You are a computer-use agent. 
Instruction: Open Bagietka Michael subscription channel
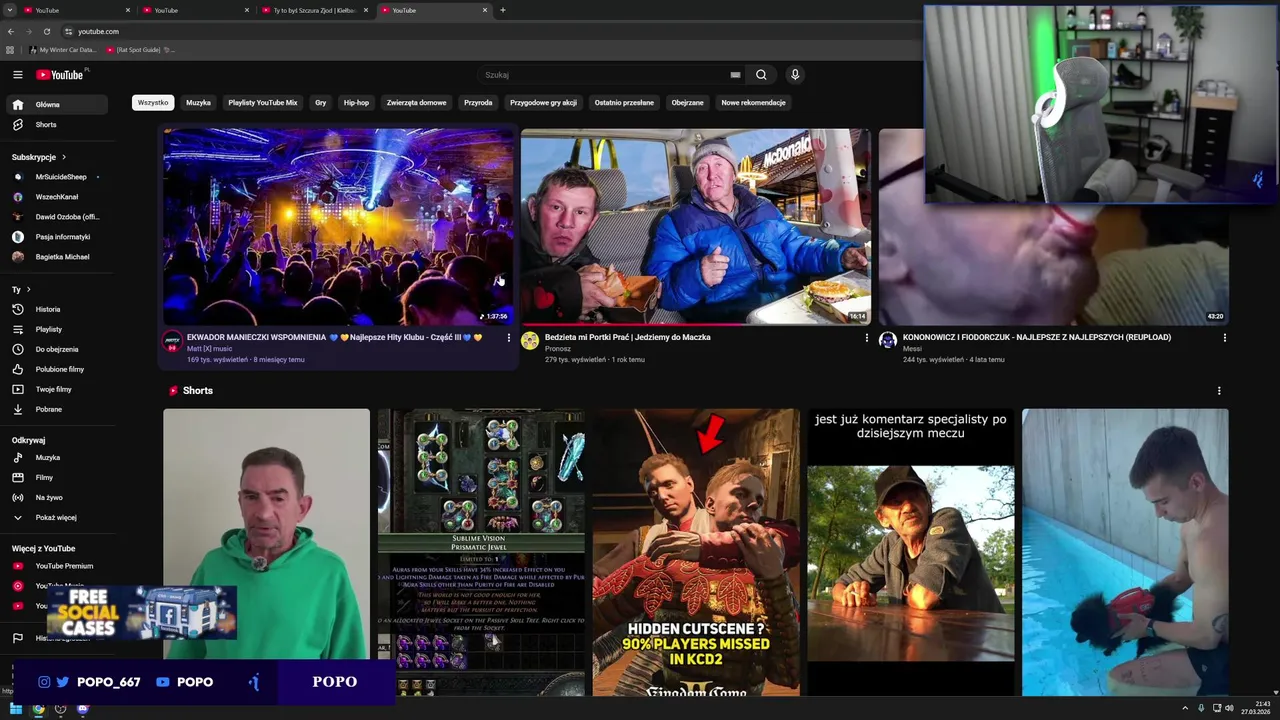coord(59,257)
